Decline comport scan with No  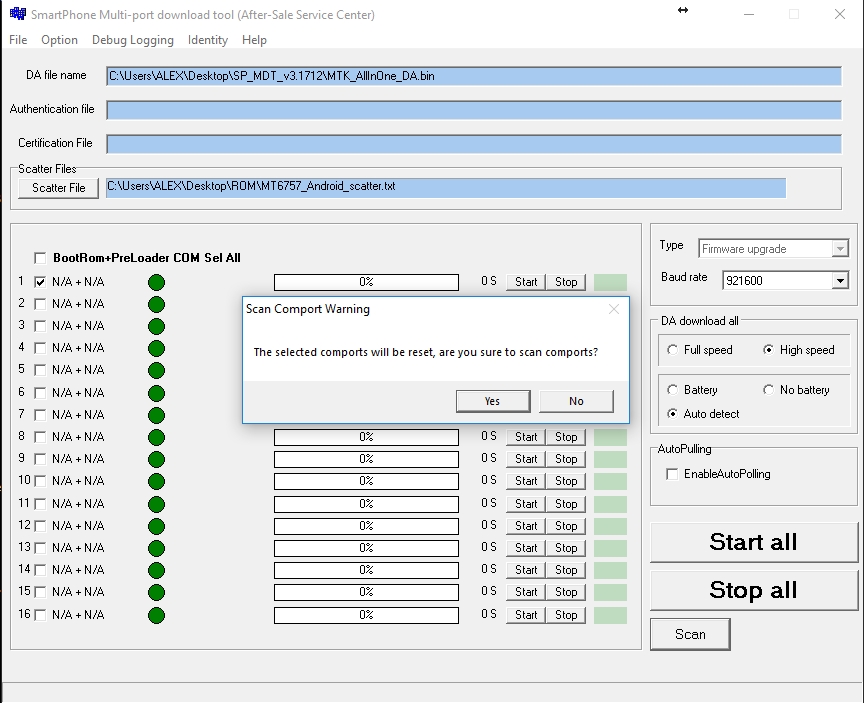click(576, 401)
